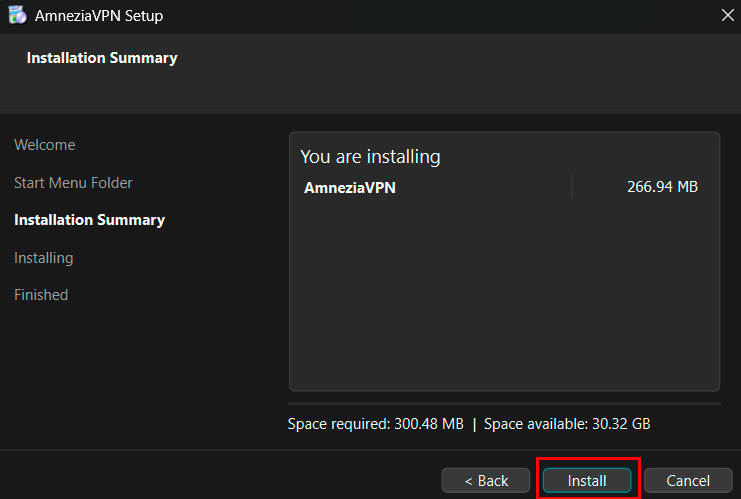Click the 'Space required: 300.48 MB' text

coord(375,424)
